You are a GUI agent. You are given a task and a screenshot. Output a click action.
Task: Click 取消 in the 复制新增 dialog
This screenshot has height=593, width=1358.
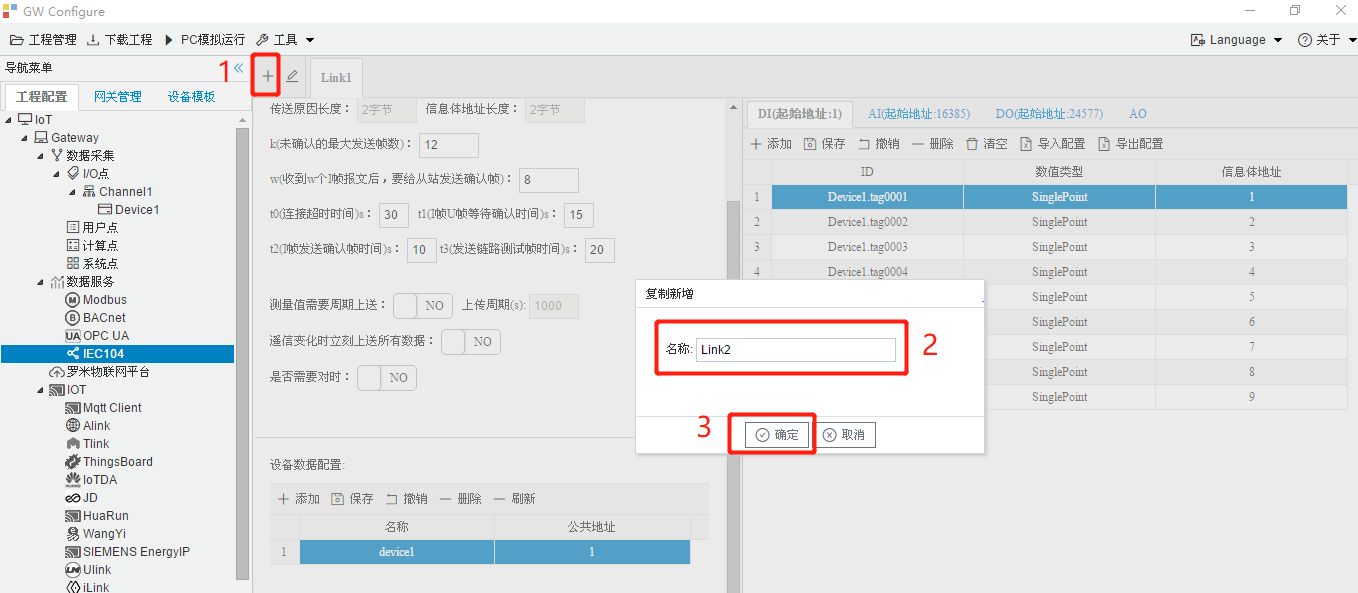click(844, 435)
